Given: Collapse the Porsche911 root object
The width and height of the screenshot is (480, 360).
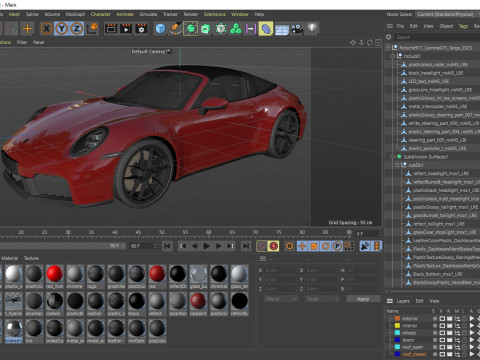Looking at the screenshot, I should (x=388, y=48).
